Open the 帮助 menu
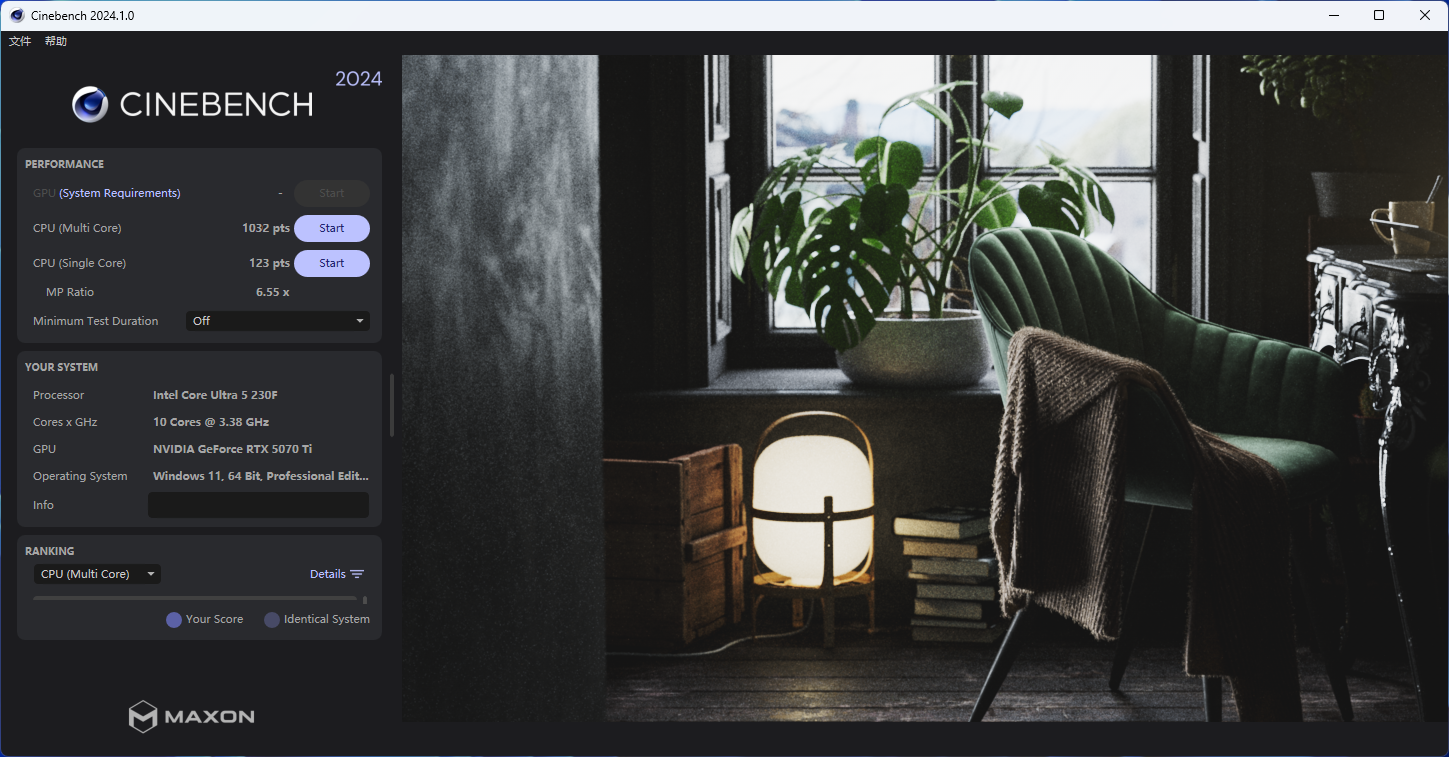The image size is (1449, 757). pos(56,41)
